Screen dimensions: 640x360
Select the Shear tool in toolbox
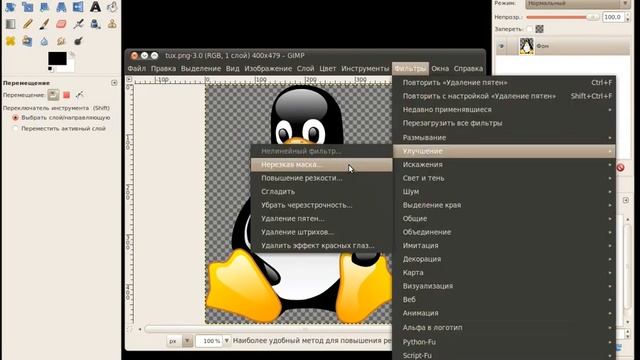tap(44, 6)
